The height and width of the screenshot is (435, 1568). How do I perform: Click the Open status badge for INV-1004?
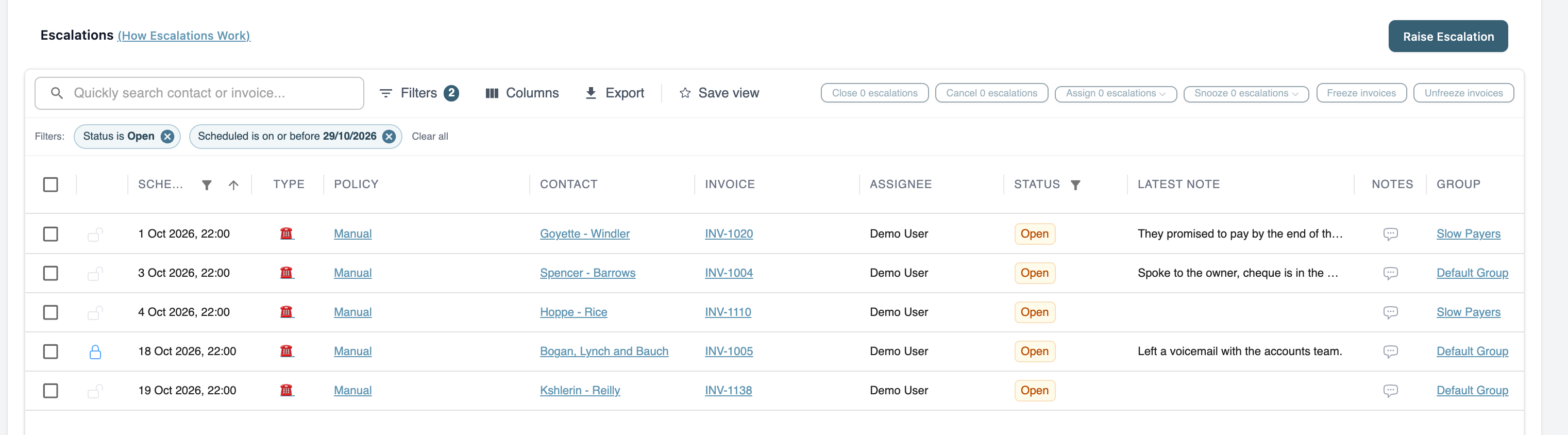1034,273
